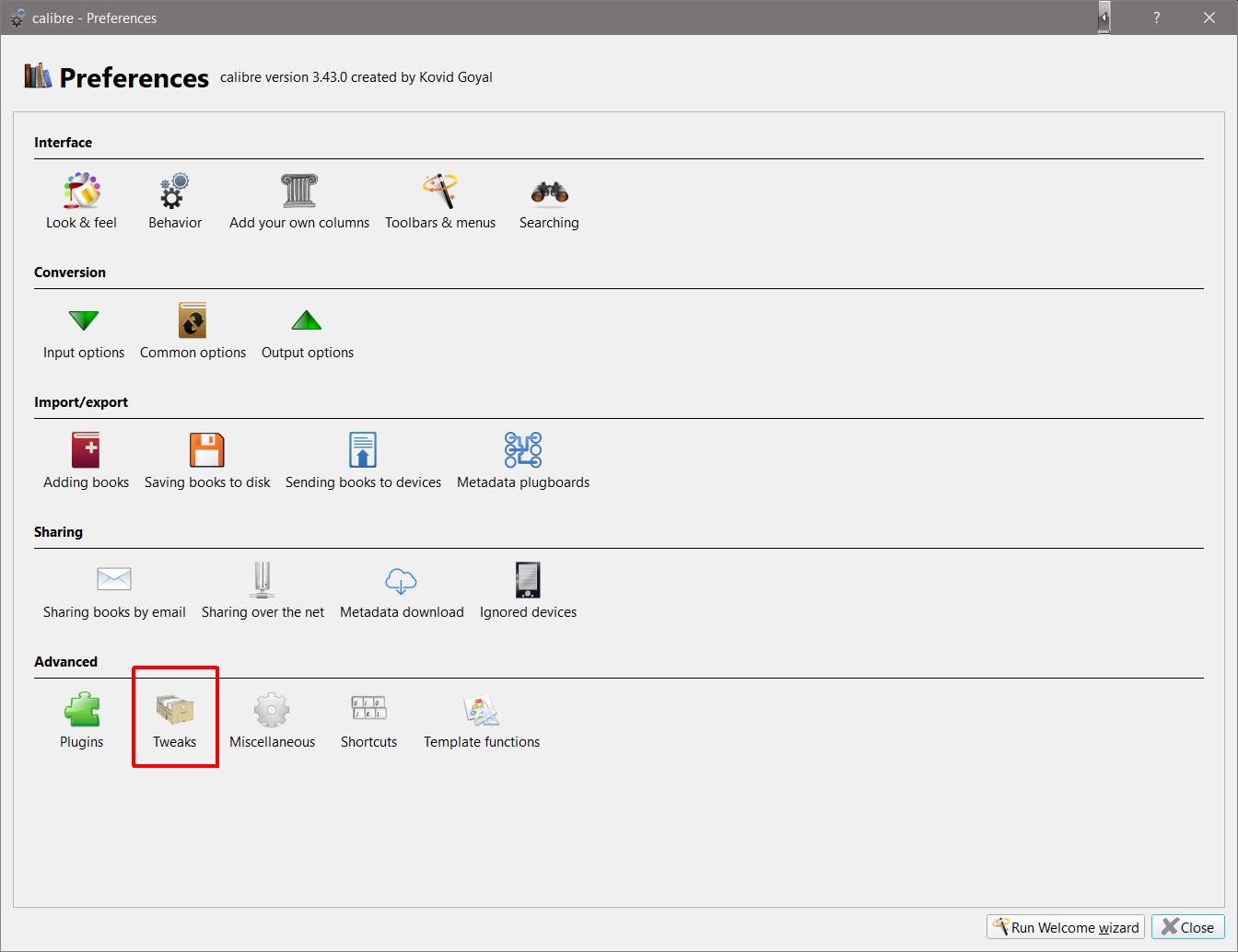The width and height of the screenshot is (1238, 952).
Task: Click the Run Welcome wizard button
Action: click(x=1066, y=927)
